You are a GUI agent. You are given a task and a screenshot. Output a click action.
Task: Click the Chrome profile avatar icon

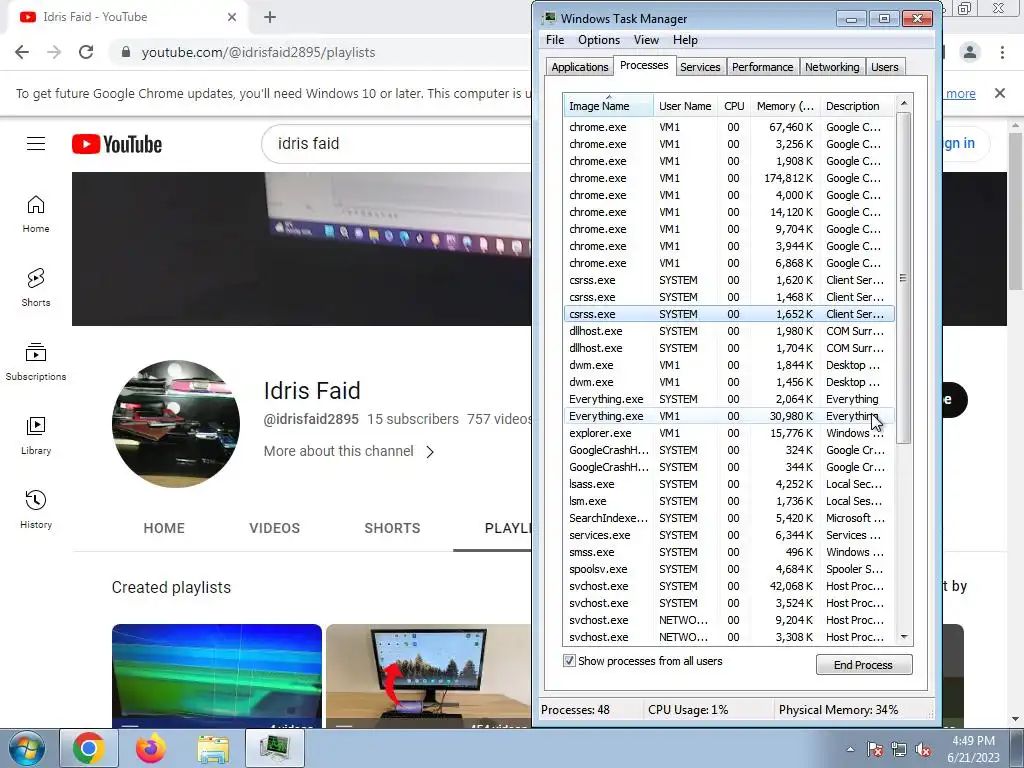(x=970, y=52)
